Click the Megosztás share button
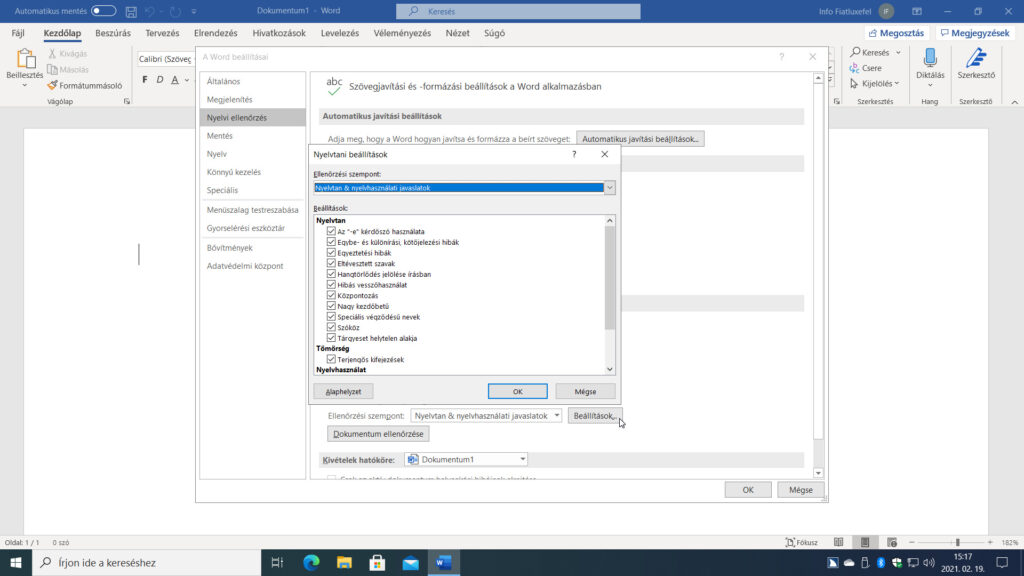 click(896, 33)
